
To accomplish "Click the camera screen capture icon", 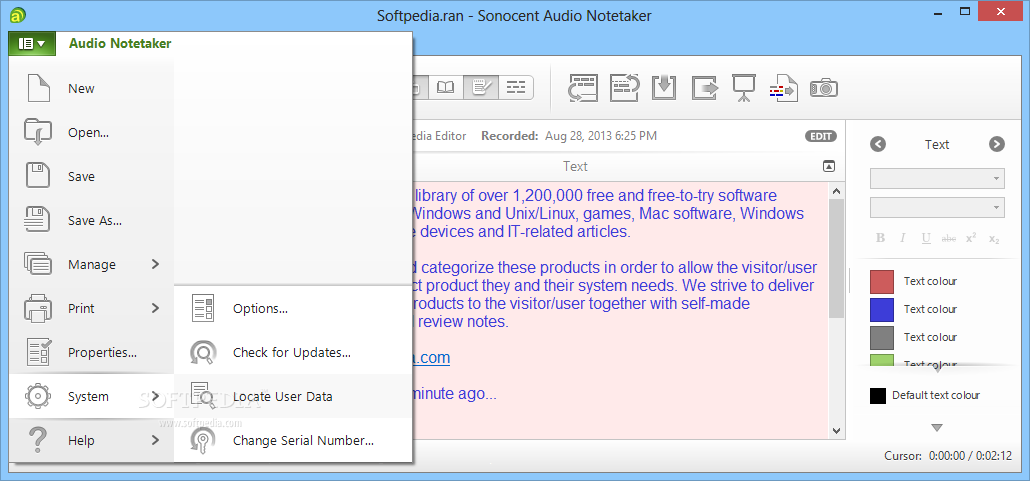I will (823, 87).
